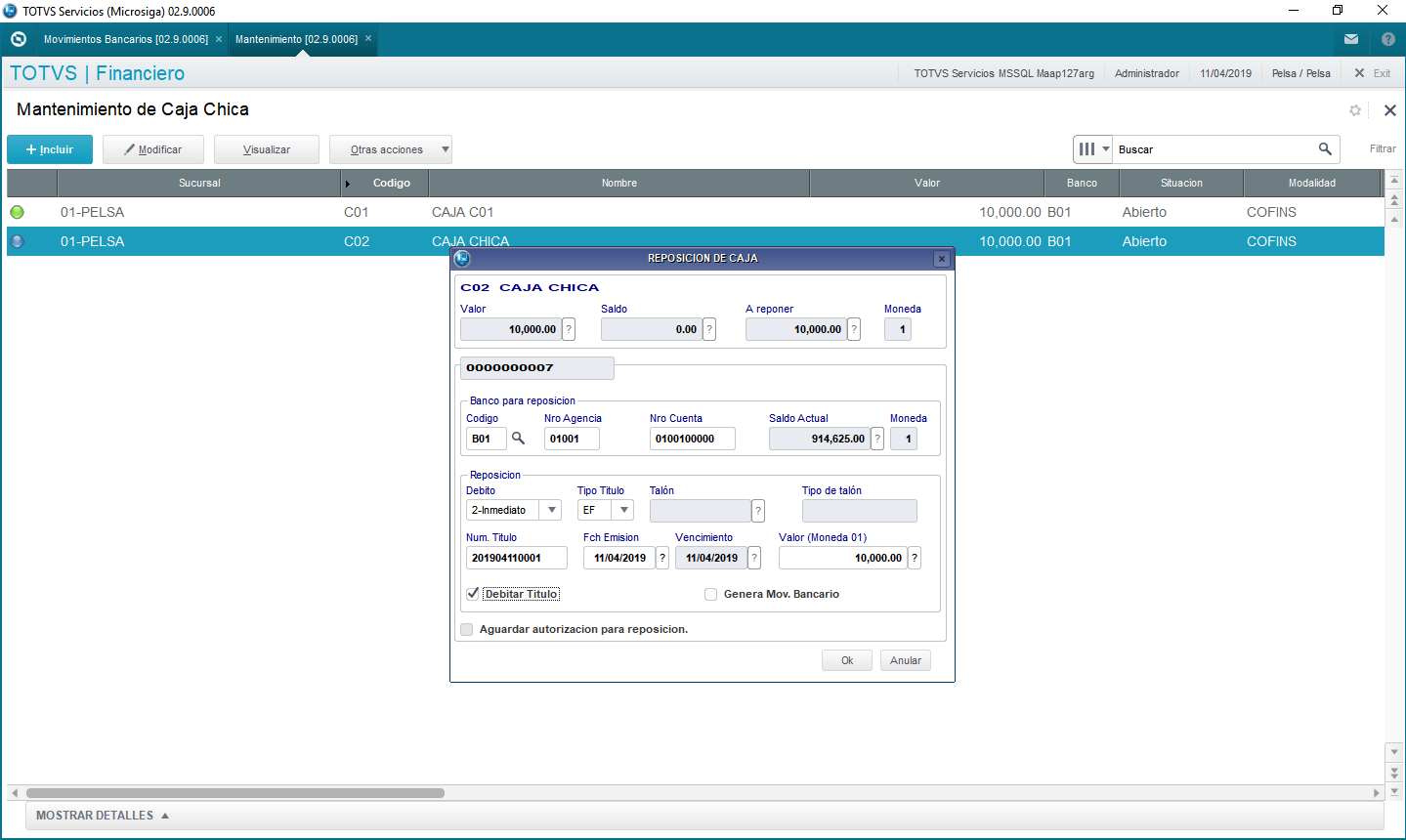Uncheck Debitar Titulo checkbox
Image resolution: width=1406 pixels, height=840 pixels.
pyautogui.click(x=473, y=593)
